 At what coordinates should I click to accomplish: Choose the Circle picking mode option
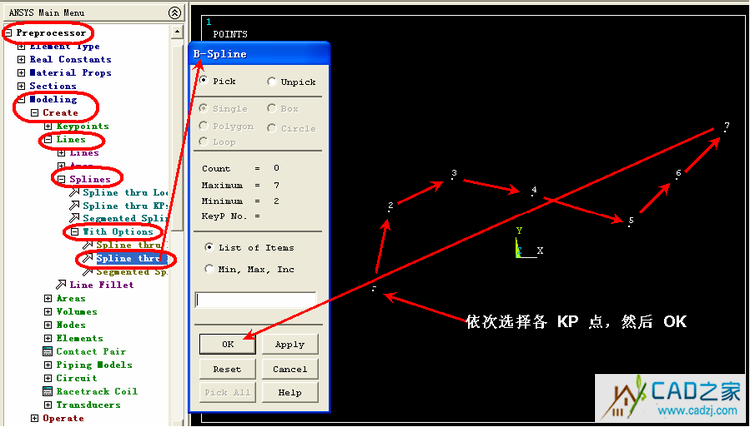pyautogui.click(x=272, y=128)
